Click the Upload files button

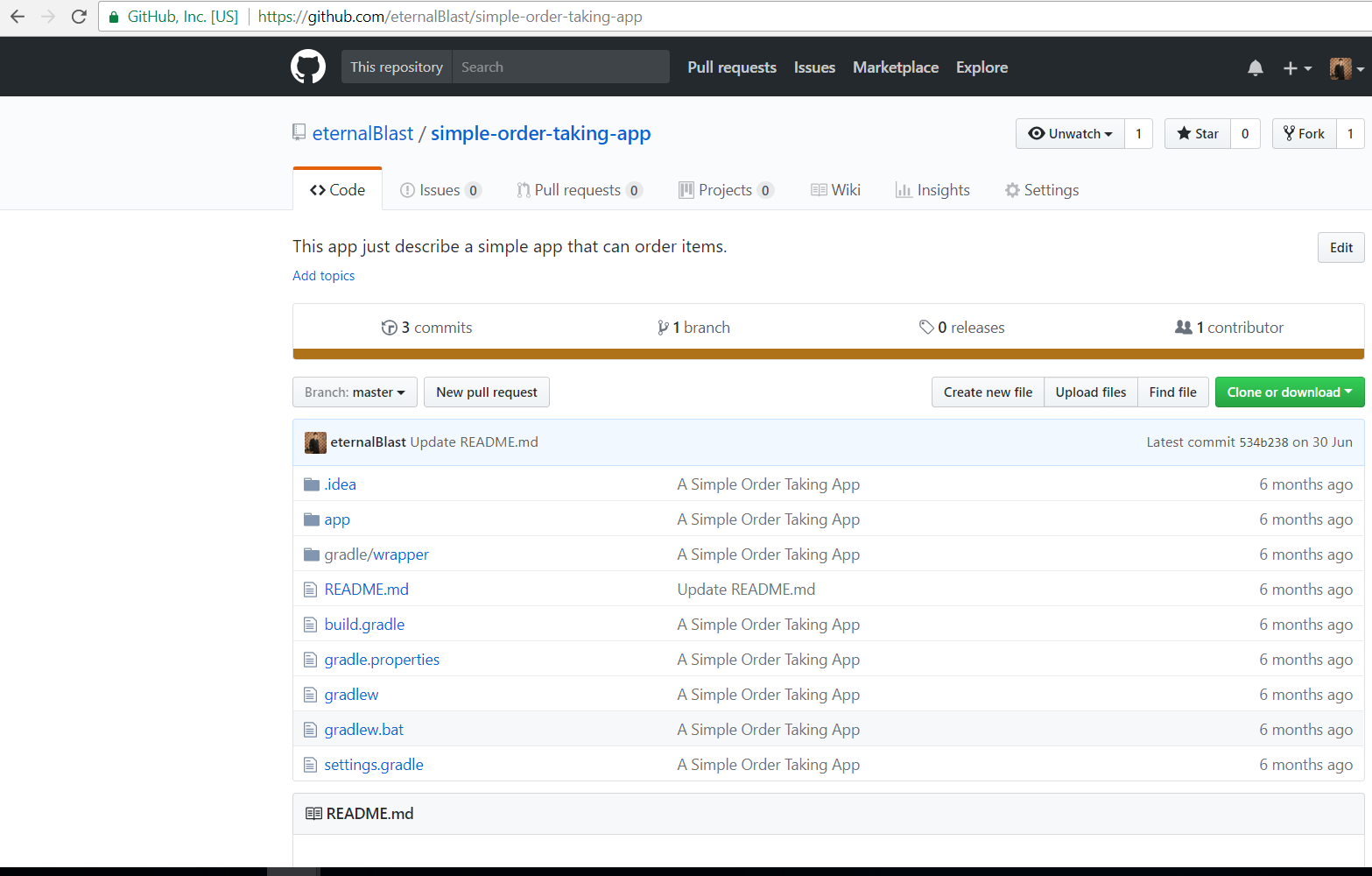pyautogui.click(x=1091, y=392)
